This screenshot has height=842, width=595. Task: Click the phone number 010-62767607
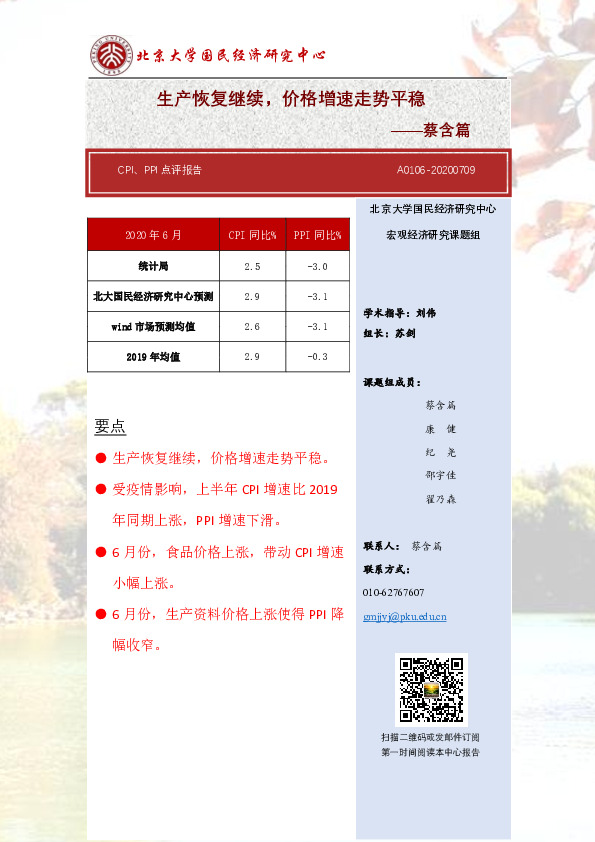point(393,592)
